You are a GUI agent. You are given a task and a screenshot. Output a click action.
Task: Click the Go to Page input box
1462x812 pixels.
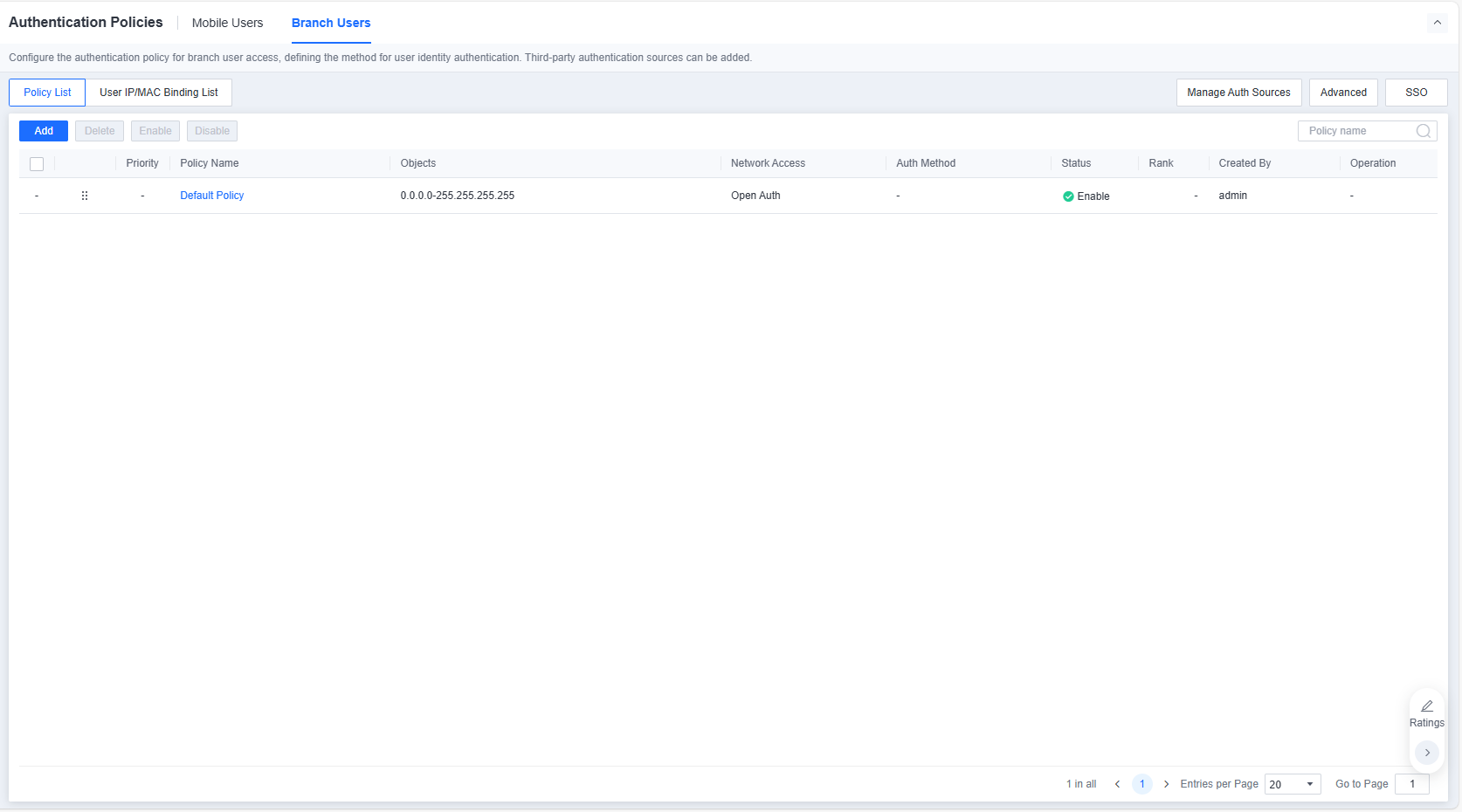coord(1412,784)
